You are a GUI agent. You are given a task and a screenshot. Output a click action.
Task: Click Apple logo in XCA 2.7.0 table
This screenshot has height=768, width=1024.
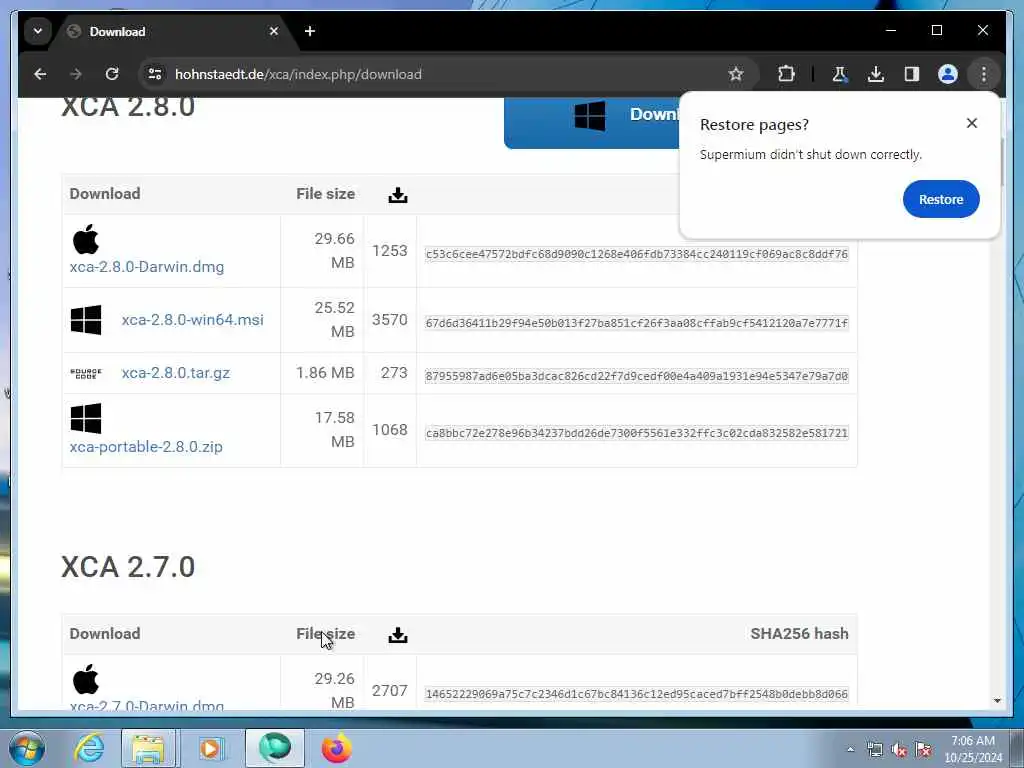[x=86, y=679]
